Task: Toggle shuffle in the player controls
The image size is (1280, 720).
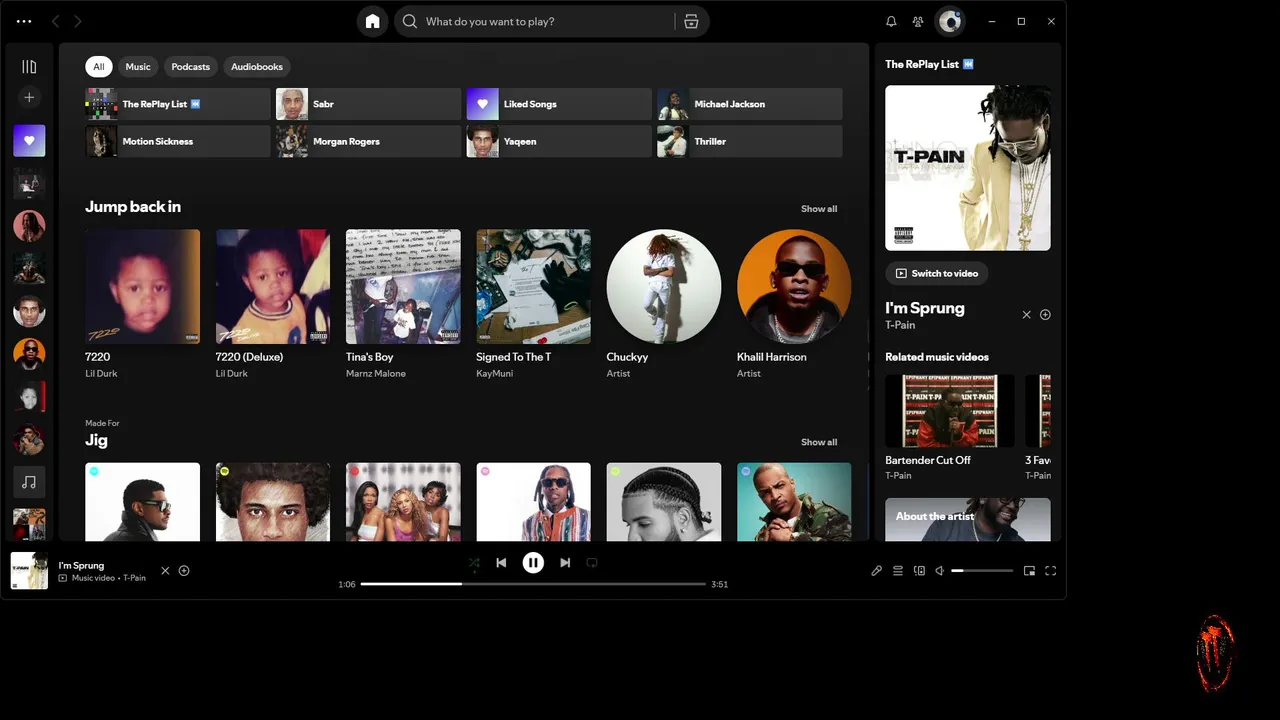Action: point(474,563)
